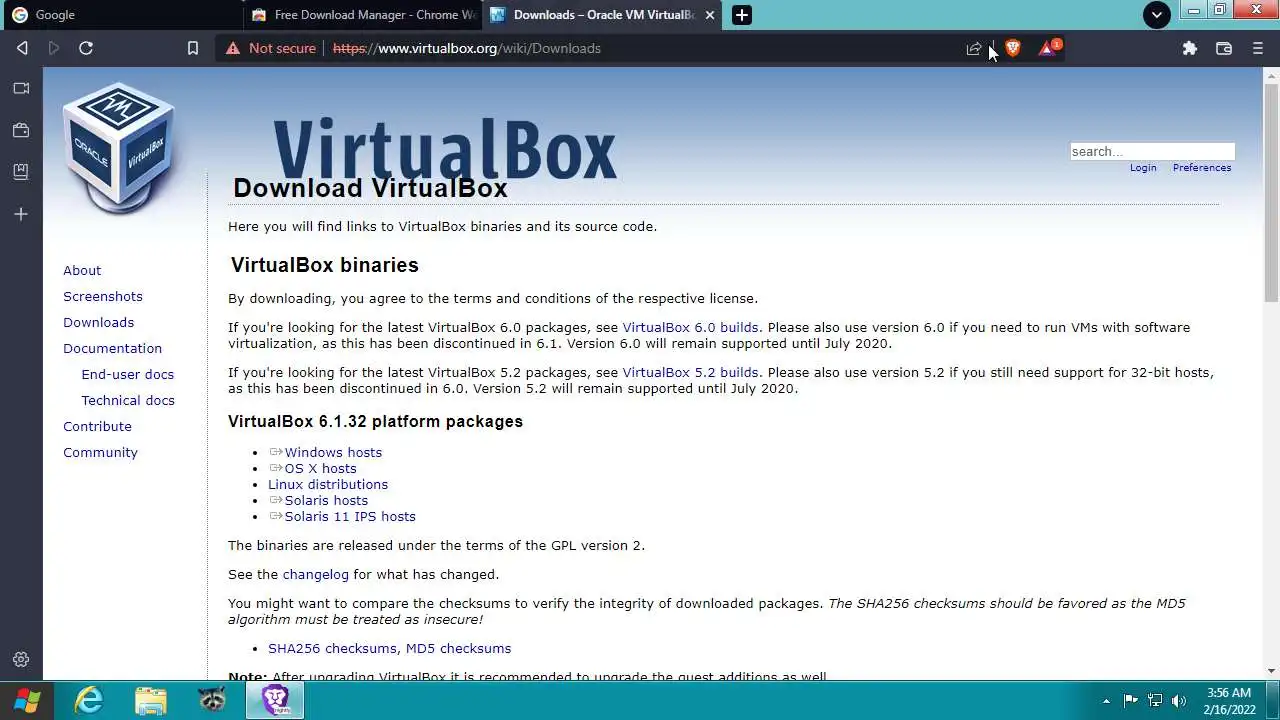This screenshot has height=720, width=1280.
Task: Click the Not secure warning triangle
Action: 233,48
